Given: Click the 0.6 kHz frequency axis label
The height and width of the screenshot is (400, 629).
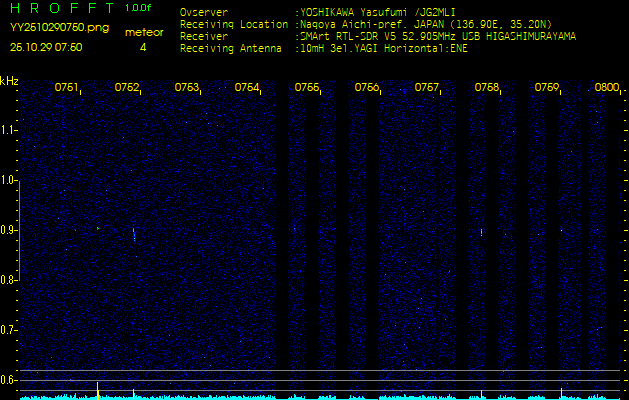Looking at the screenshot, I should point(8,380).
